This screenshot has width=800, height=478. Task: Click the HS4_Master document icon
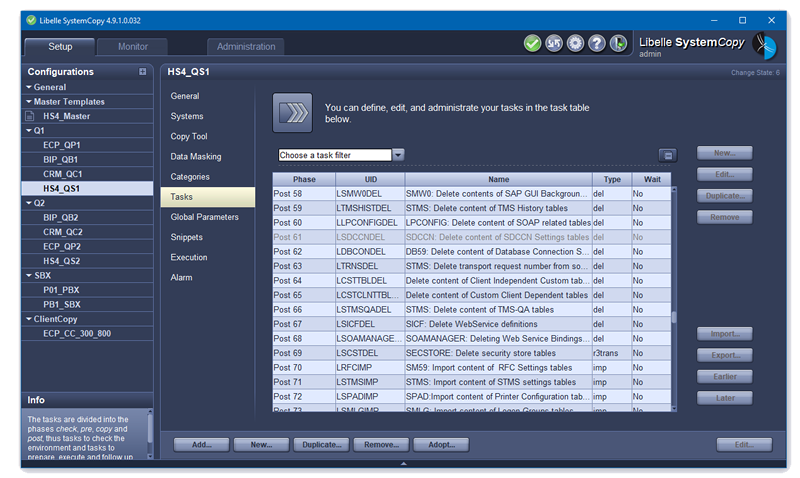tap(30, 116)
